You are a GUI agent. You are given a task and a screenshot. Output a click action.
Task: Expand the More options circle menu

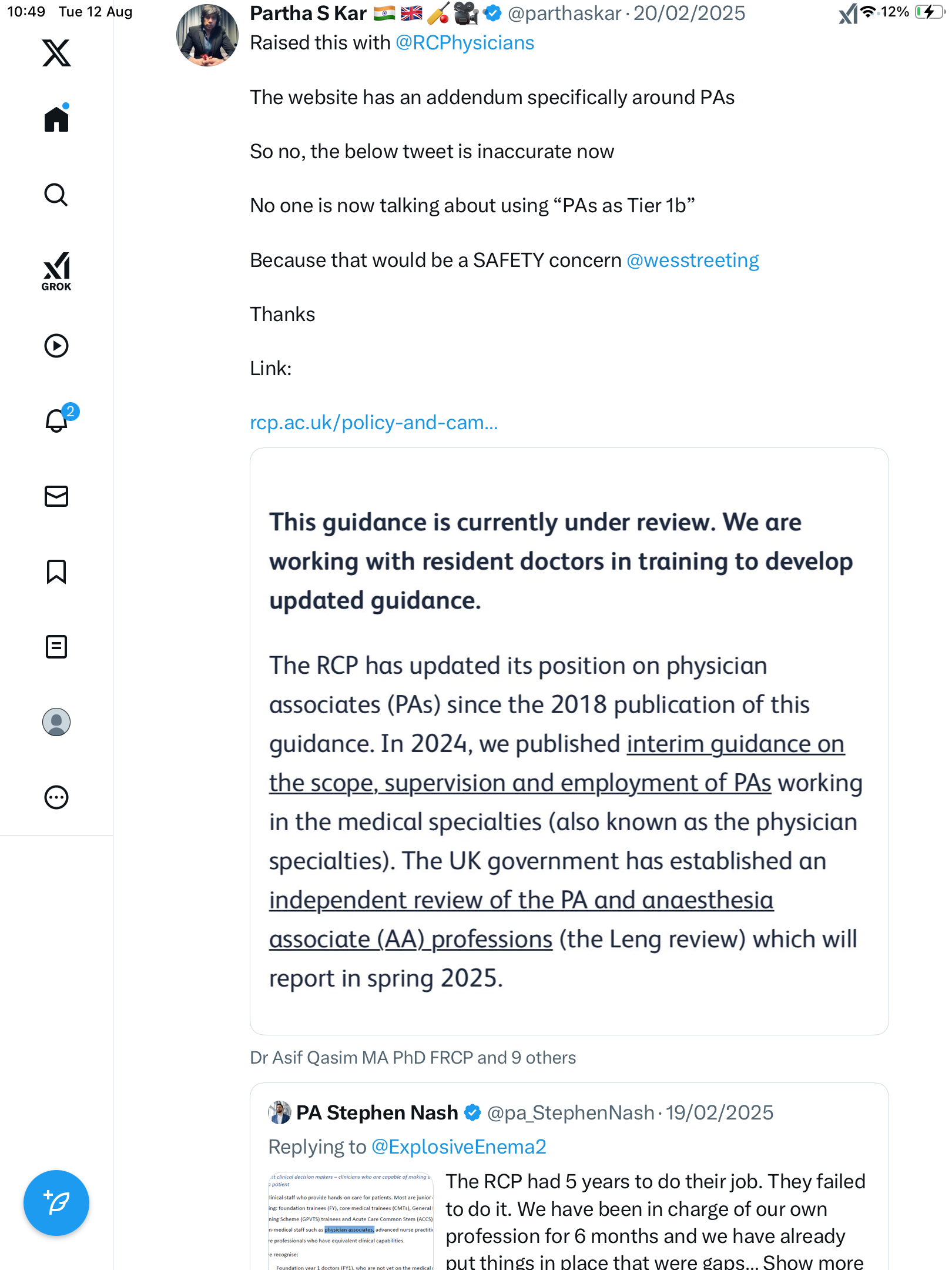(x=56, y=797)
